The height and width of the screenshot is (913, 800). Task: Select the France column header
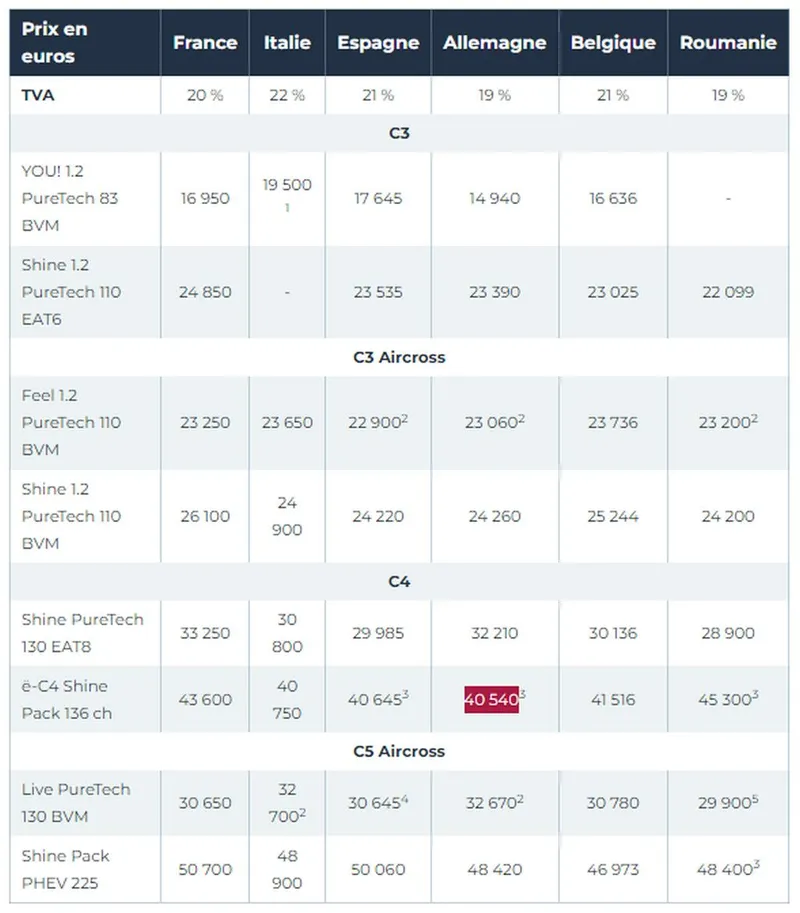pos(205,43)
